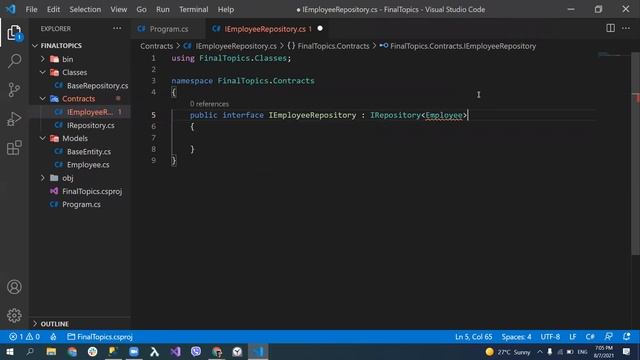This screenshot has width=640, height=360.
Task: Click Ln 5, Col 65 in status bar
Action: click(x=473, y=337)
